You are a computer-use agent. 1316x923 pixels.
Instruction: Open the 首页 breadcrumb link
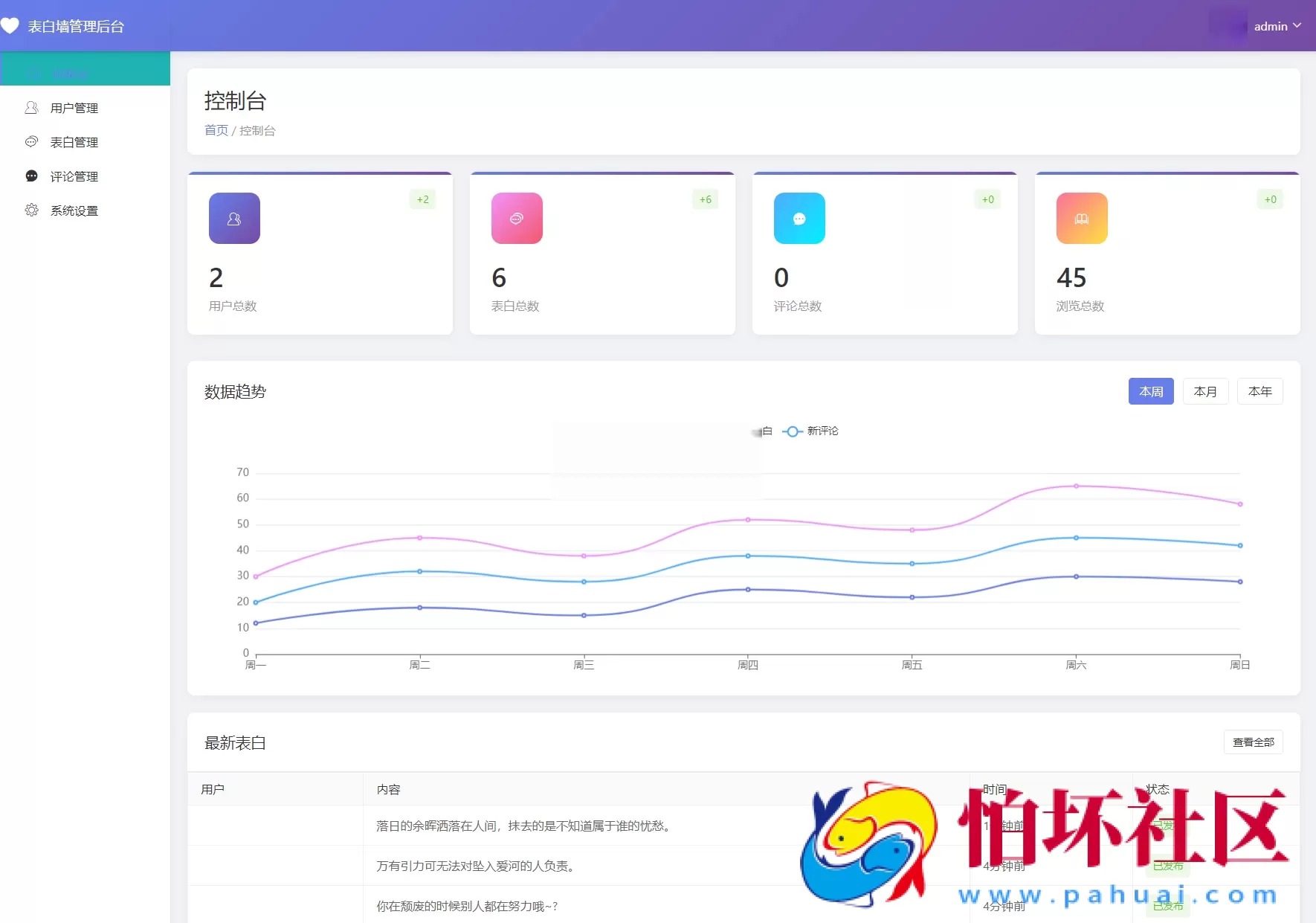[216, 130]
